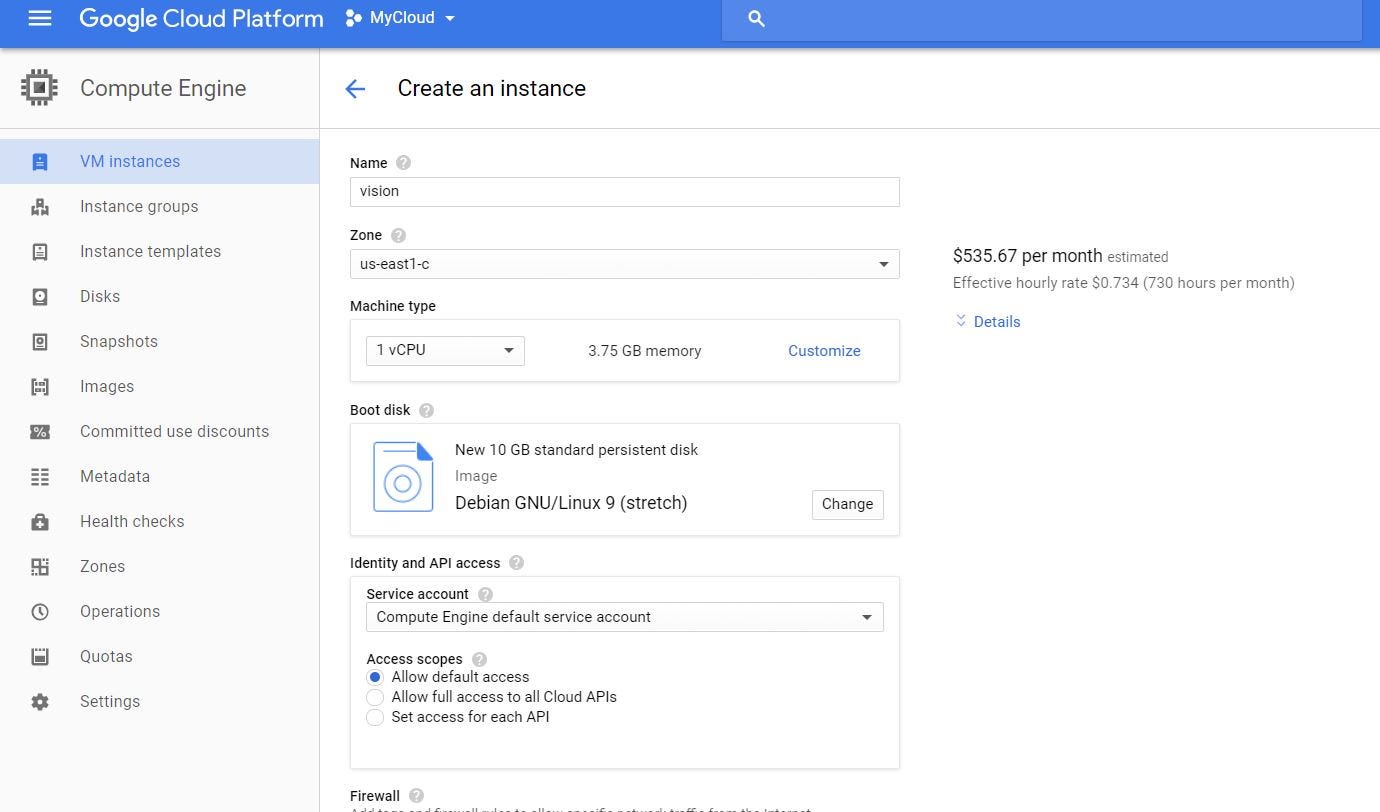Click the Images sidebar icon
Viewport: 1380px width, 812px height.
tap(40, 387)
